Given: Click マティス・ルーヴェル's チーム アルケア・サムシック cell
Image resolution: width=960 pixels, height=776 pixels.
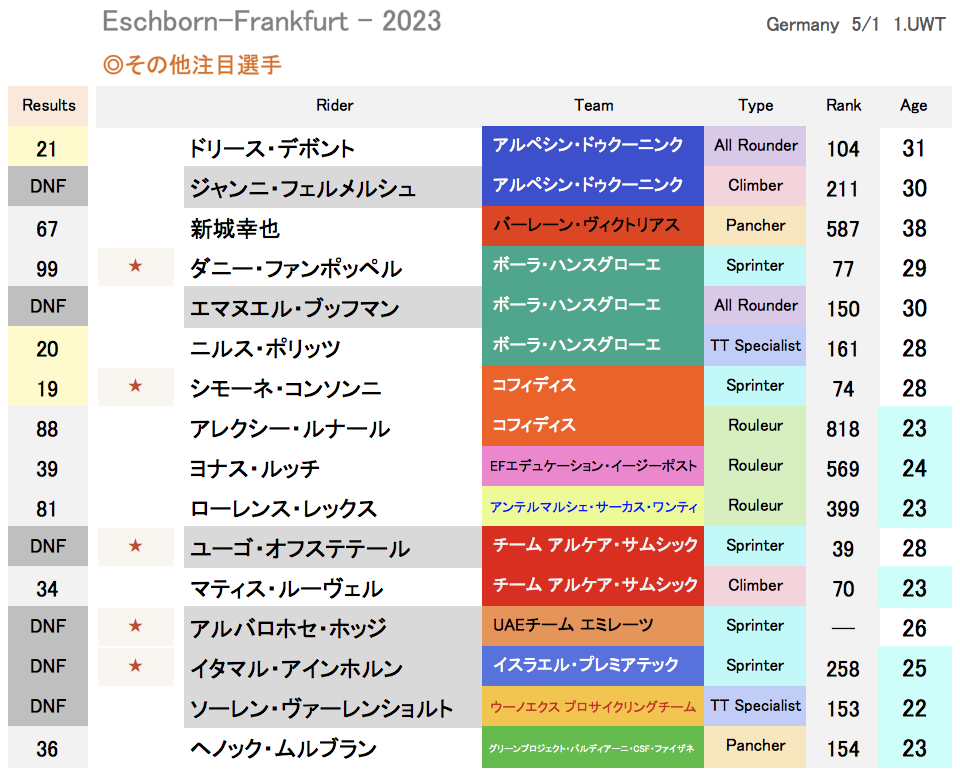Looking at the screenshot, I should coord(593,586).
